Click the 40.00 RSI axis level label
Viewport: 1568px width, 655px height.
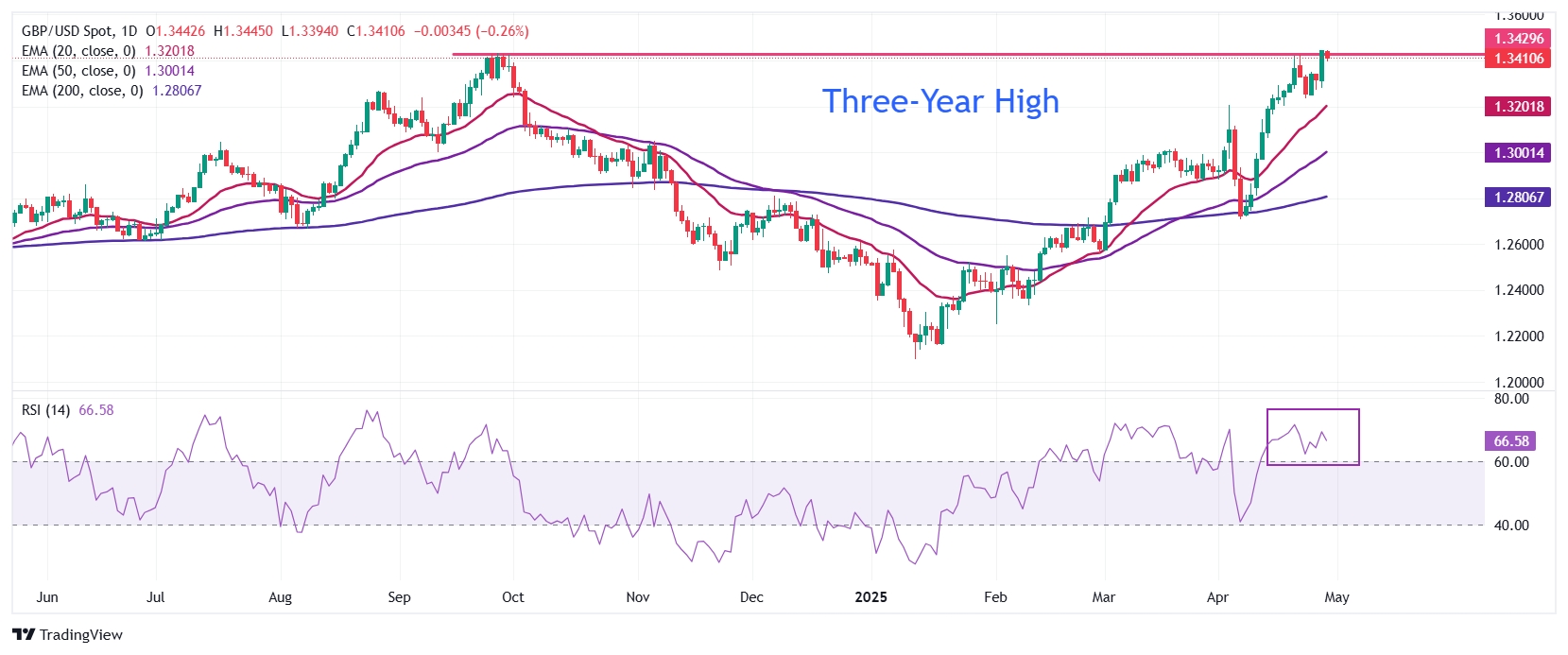point(1511,526)
